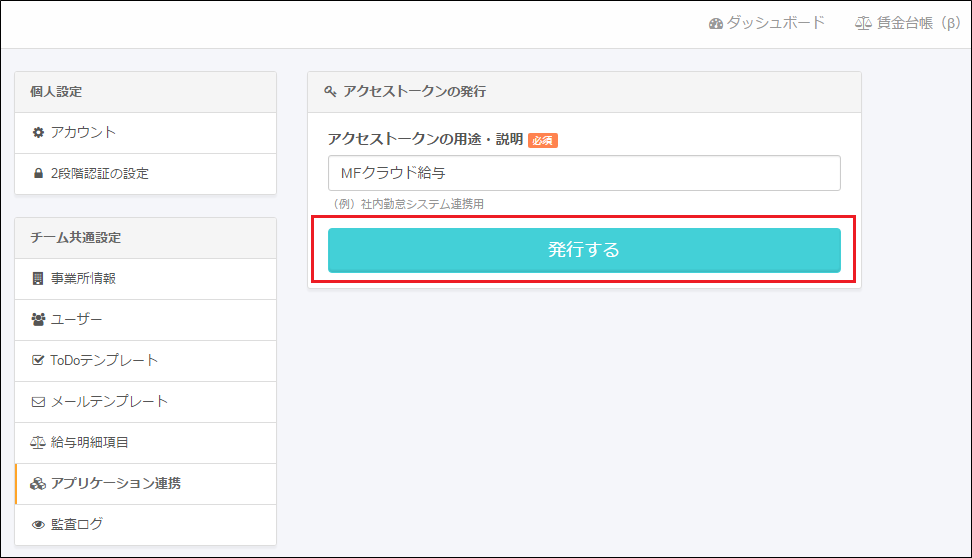Click the envelope icon beside メールテンプレート
Screen dimensions: 972x558
(x=38, y=402)
